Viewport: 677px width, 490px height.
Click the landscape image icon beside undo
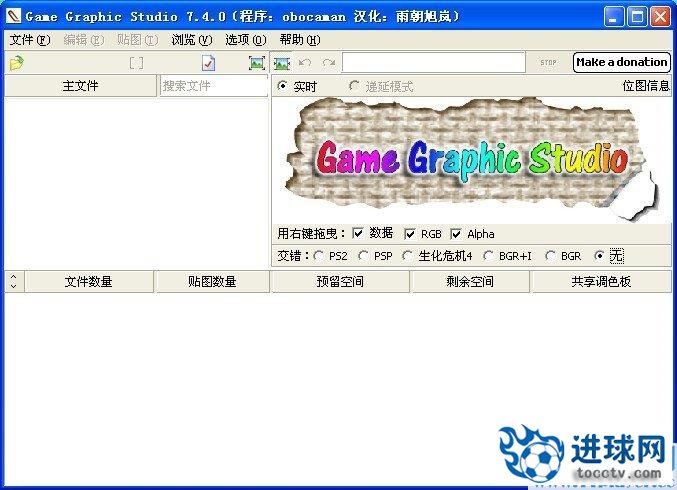click(x=282, y=63)
